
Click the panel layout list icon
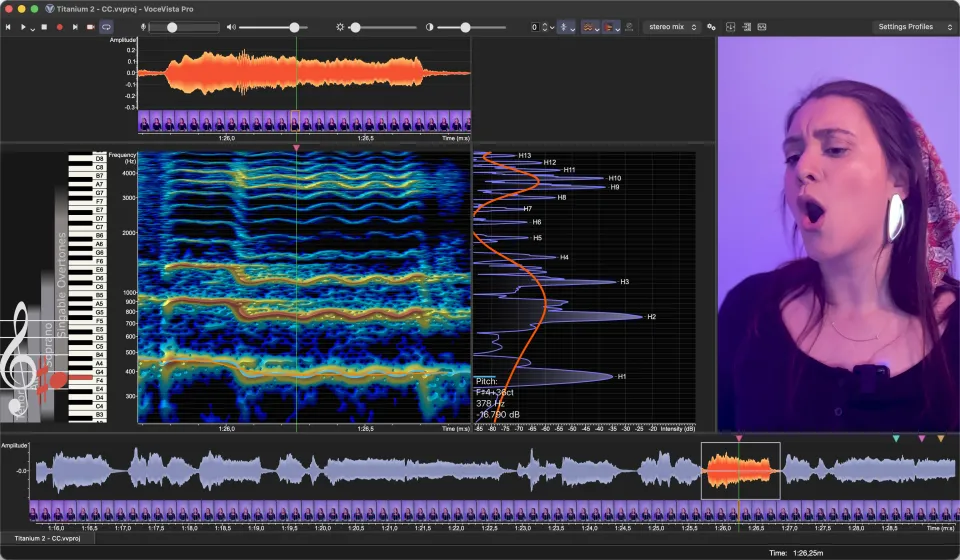point(747,27)
